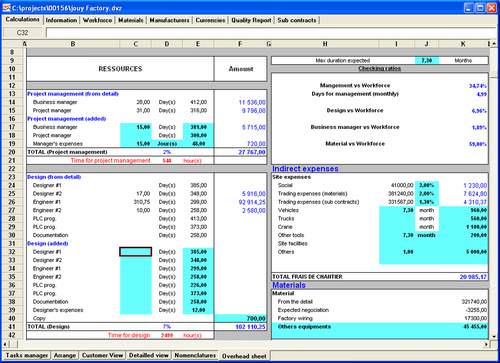Click horizontal scrollbar right arrow

(x=486, y=344)
